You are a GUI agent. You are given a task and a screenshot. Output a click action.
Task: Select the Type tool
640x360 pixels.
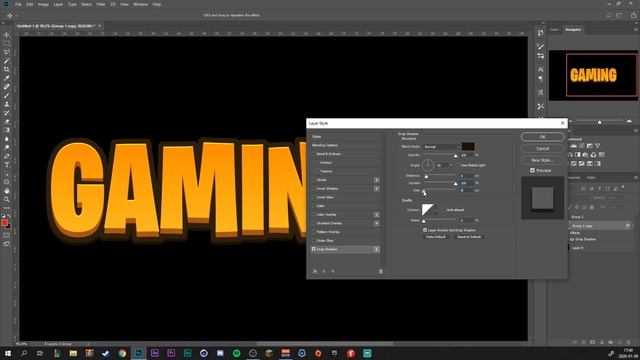tap(7, 164)
